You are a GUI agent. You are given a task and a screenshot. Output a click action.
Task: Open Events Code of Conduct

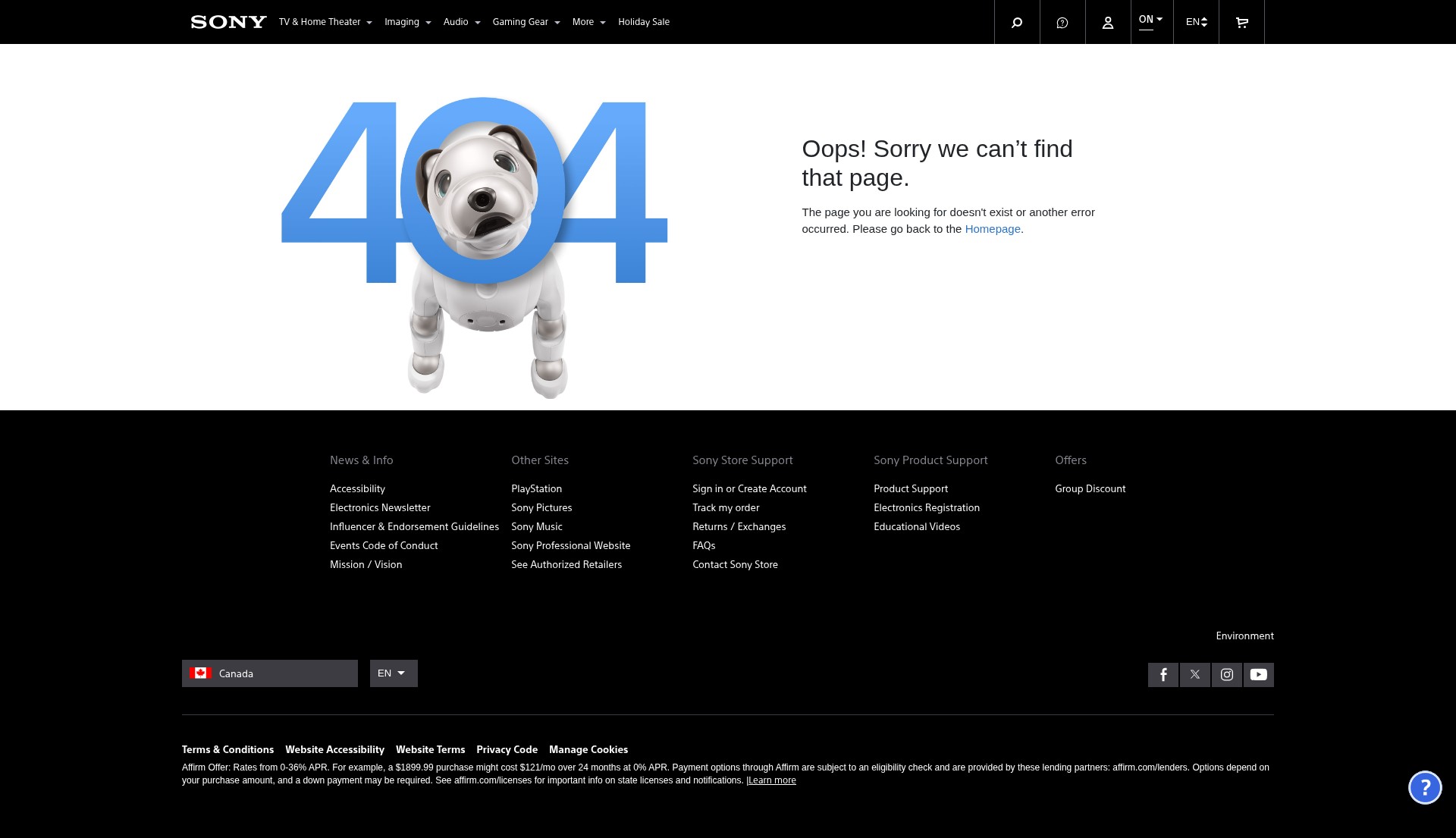coord(384,546)
